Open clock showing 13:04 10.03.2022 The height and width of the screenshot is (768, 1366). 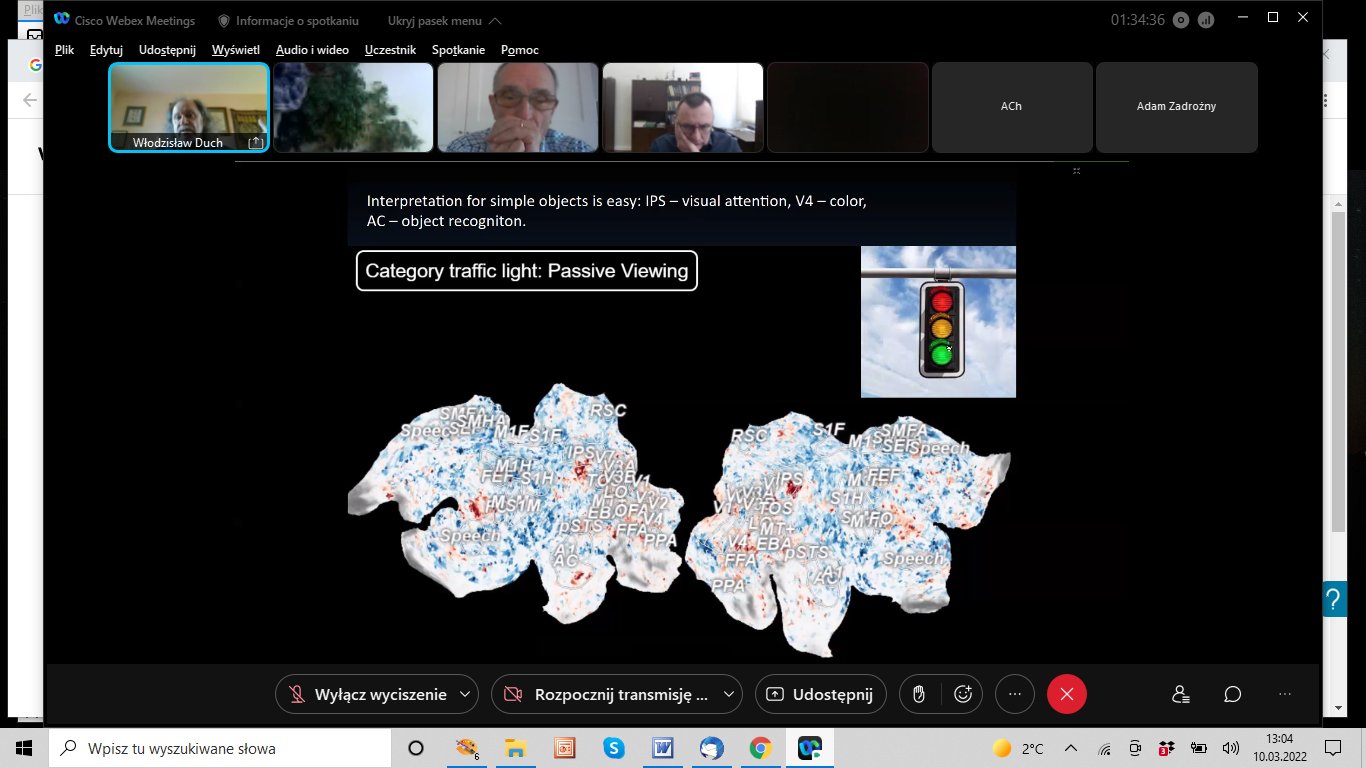1279,748
